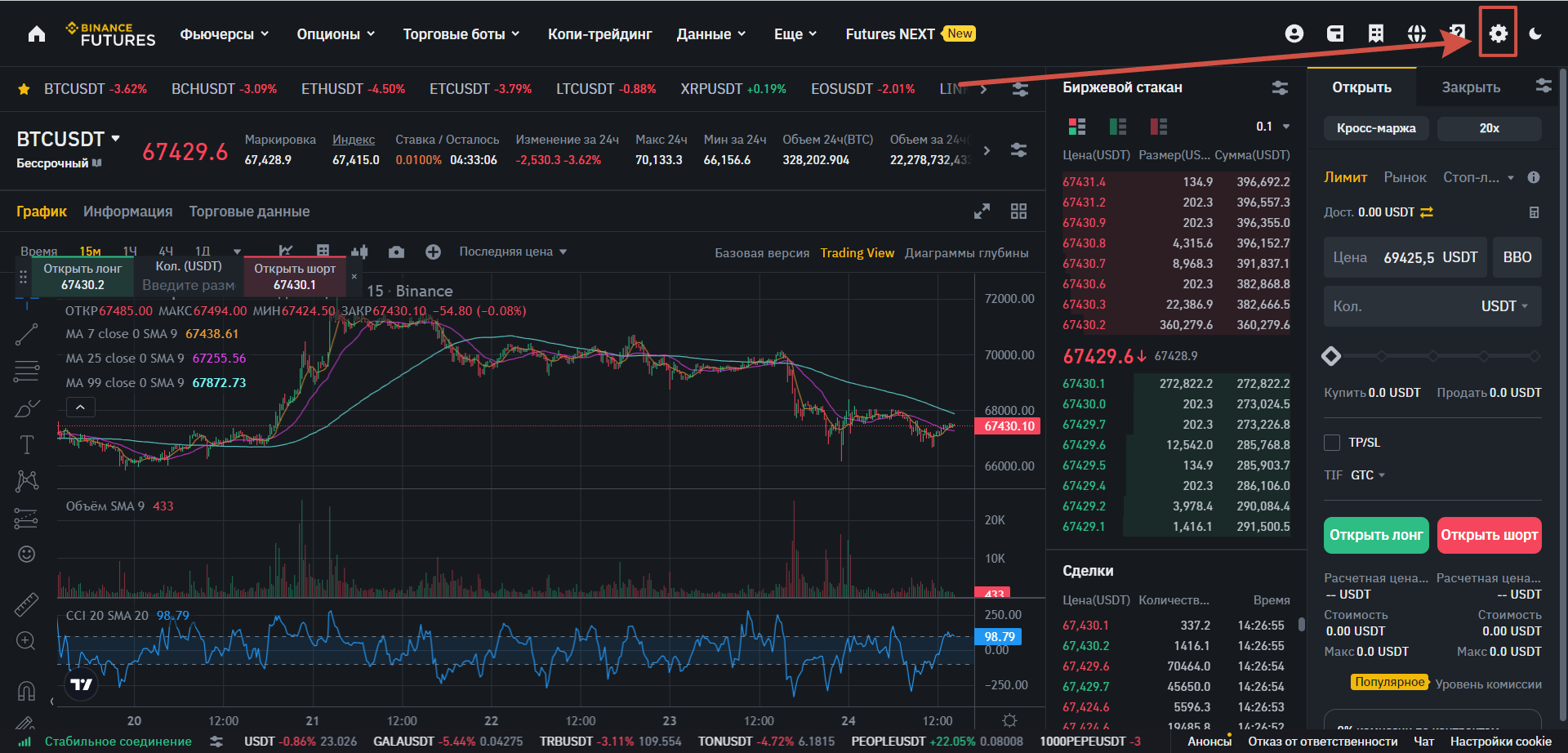Expand the BTCUSDT pair selector
The width and height of the screenshot is (1568, 753).
(69, 139)
